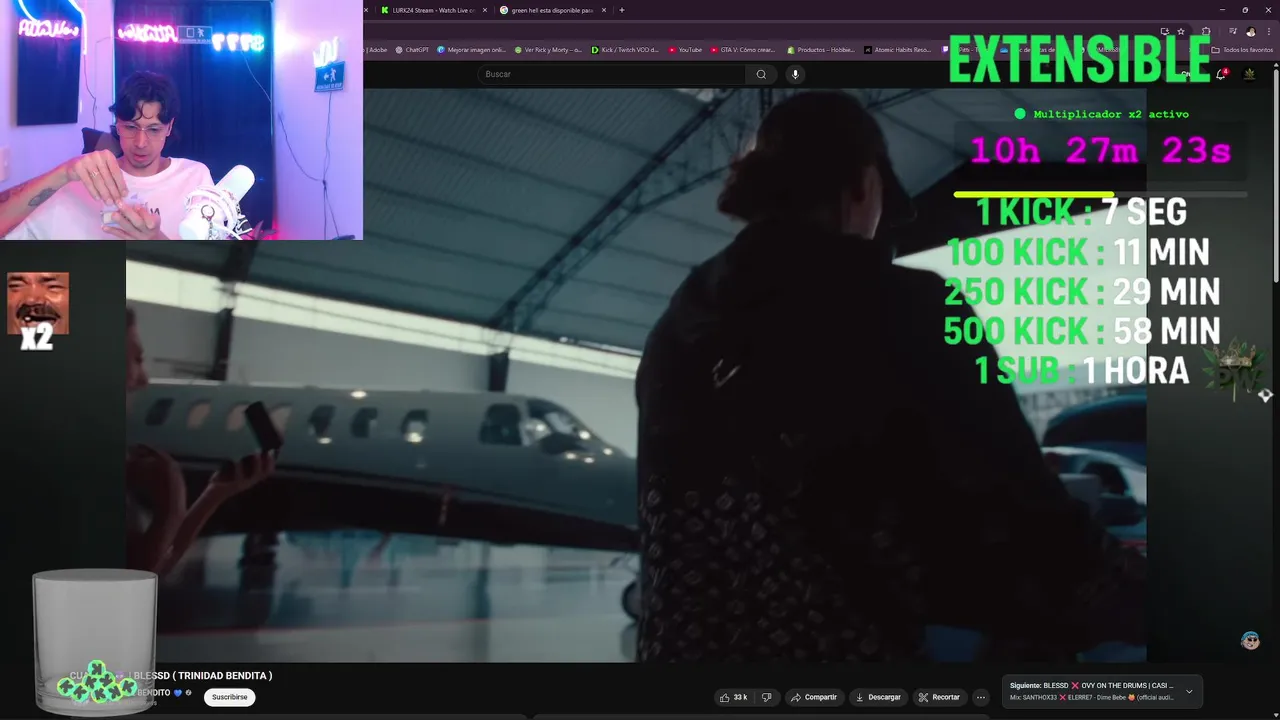Image resolution: width=1280 pixels, height=720 pixels.
Task: Start voice search with microphone icon
Action: coord(795,74)
